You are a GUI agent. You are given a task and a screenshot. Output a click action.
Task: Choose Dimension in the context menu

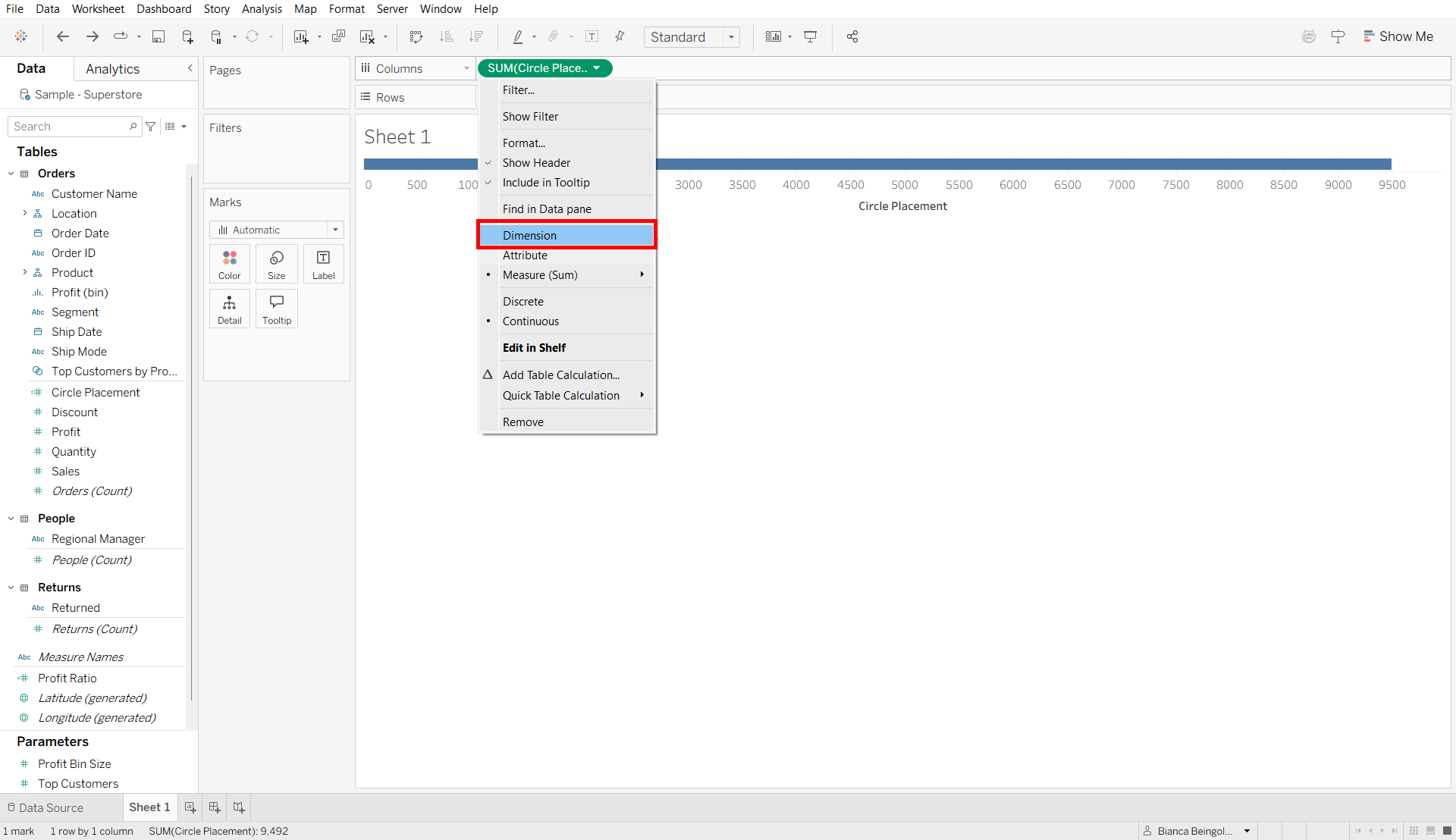566,236
